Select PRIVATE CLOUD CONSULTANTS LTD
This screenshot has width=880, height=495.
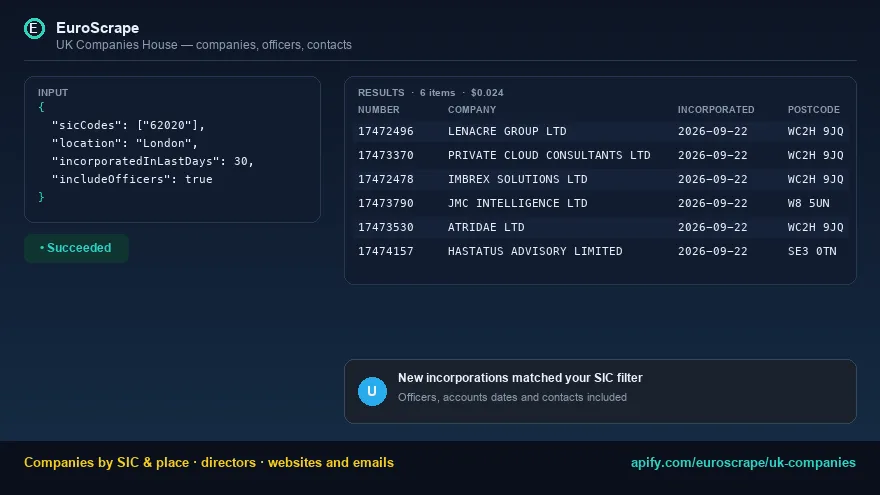point(549,155)
